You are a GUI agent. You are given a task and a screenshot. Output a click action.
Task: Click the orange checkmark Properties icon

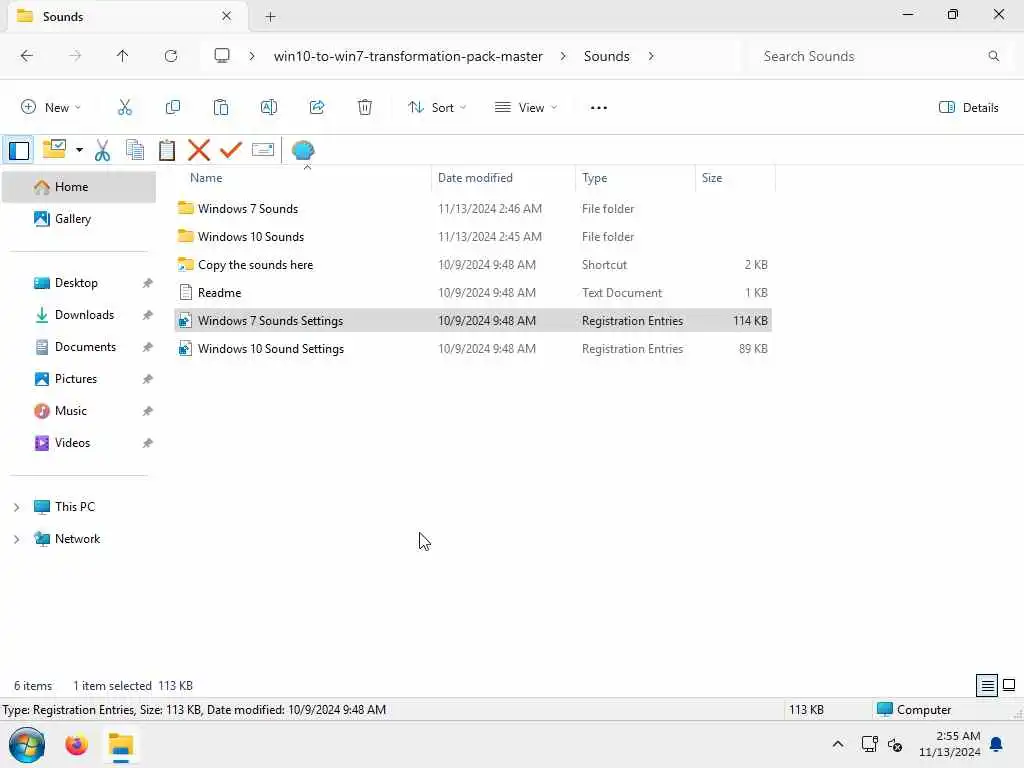pos(231,150)
